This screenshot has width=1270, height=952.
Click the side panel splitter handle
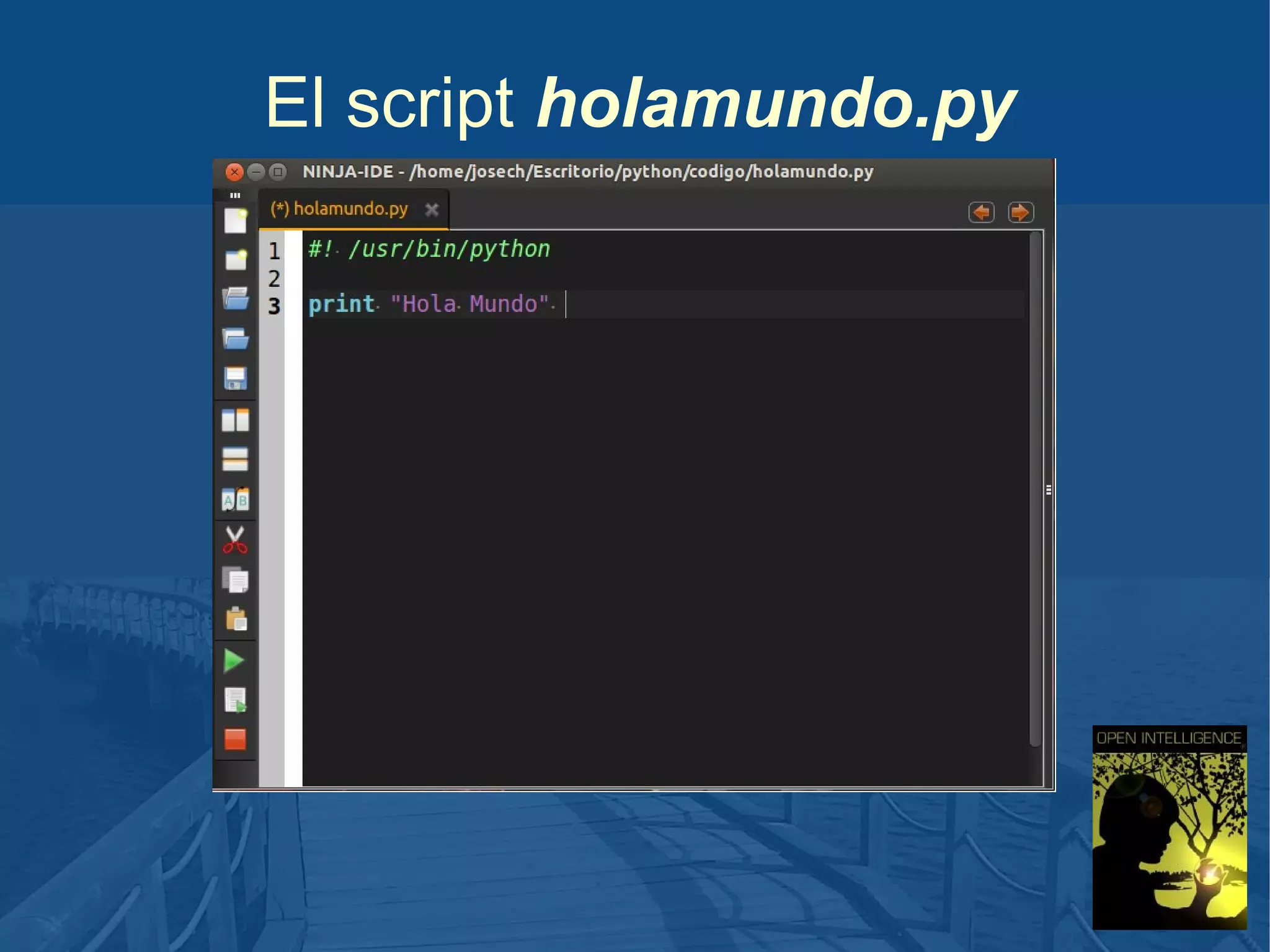click(x=1049, y=490)
